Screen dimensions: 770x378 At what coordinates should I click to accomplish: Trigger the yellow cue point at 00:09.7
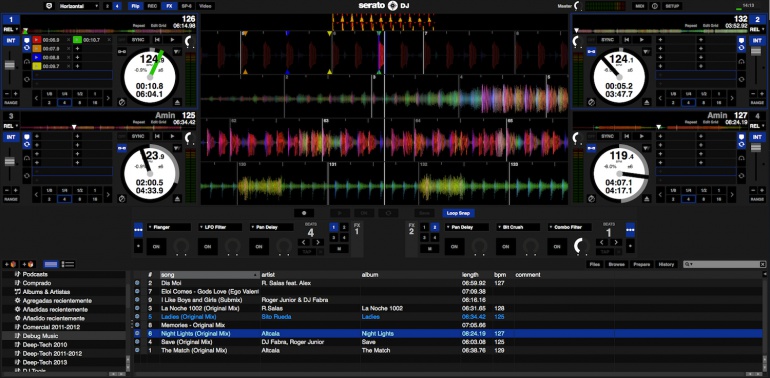(x=37, y=66)
